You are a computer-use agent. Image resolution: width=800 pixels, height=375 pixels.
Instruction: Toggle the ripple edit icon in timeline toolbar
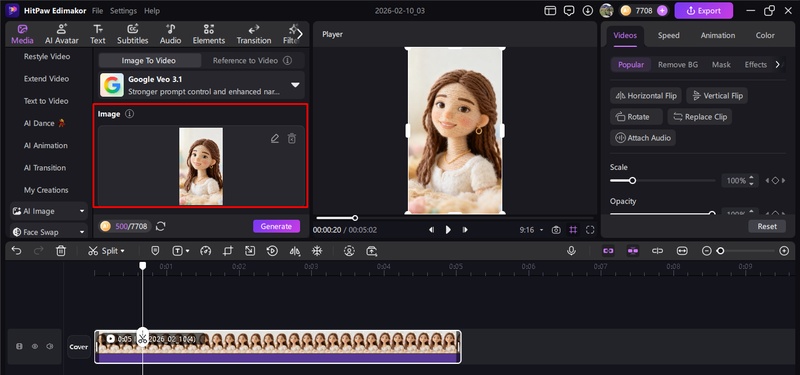(x=657, y=251)
